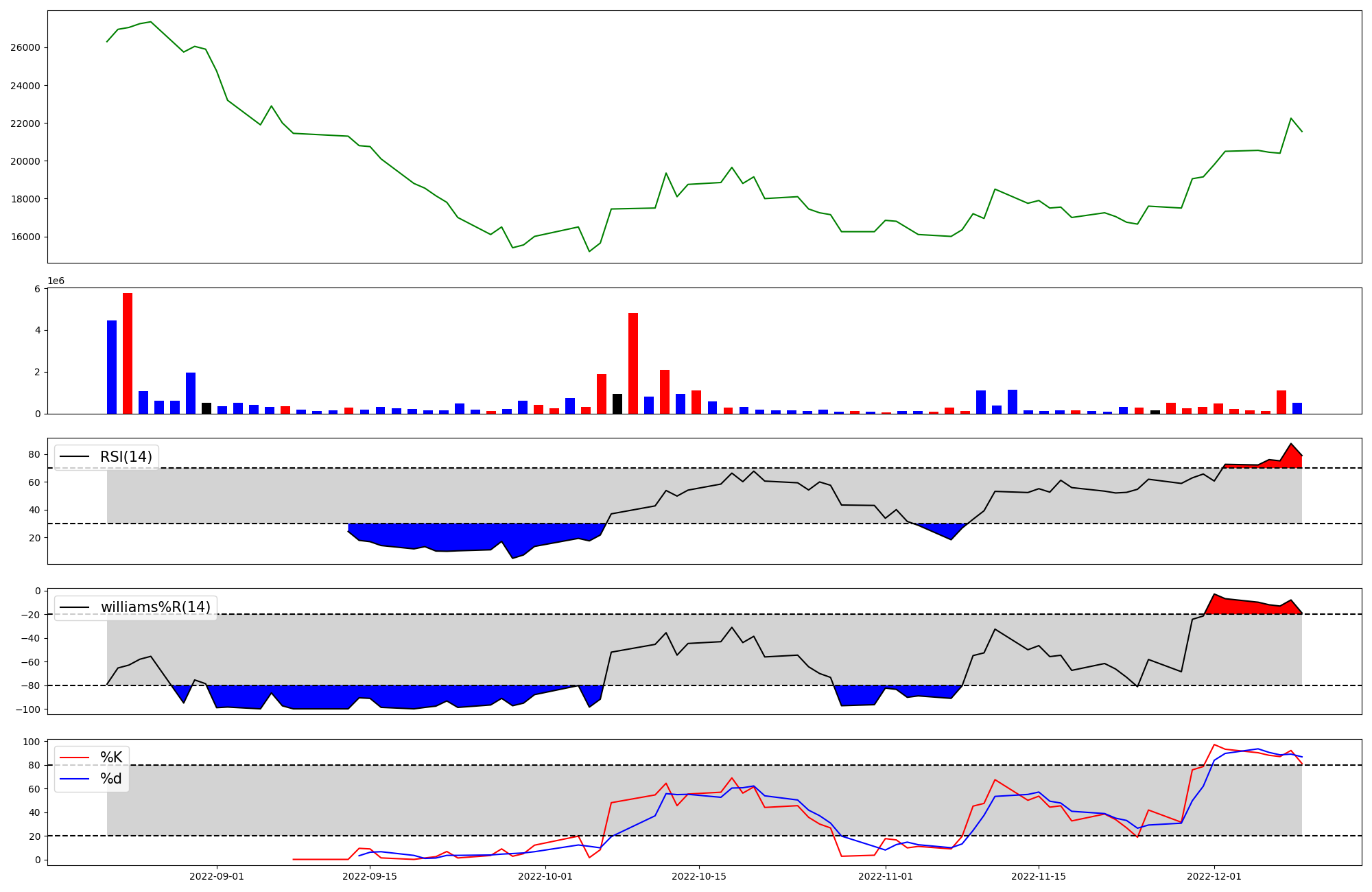Click the 2022-09-15 date tick label
1372x892 pixels.
[x=370, y=876]
